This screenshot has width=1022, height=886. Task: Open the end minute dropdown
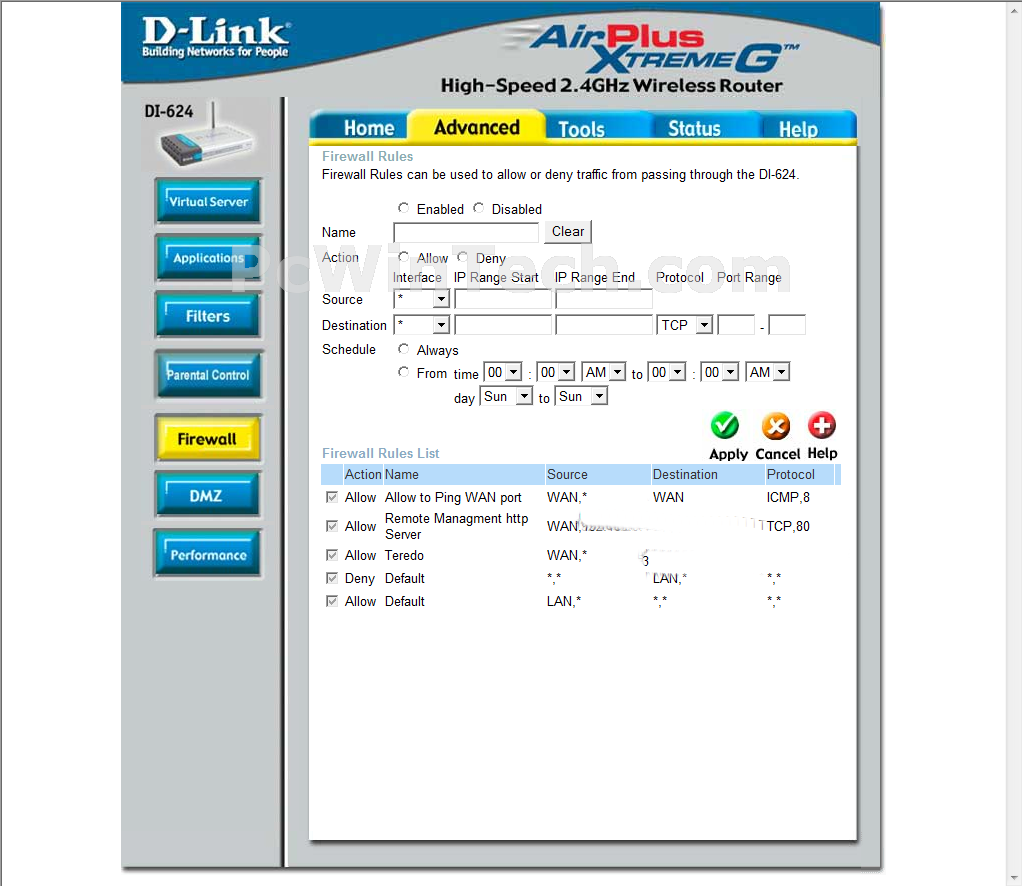click(720, 372)
